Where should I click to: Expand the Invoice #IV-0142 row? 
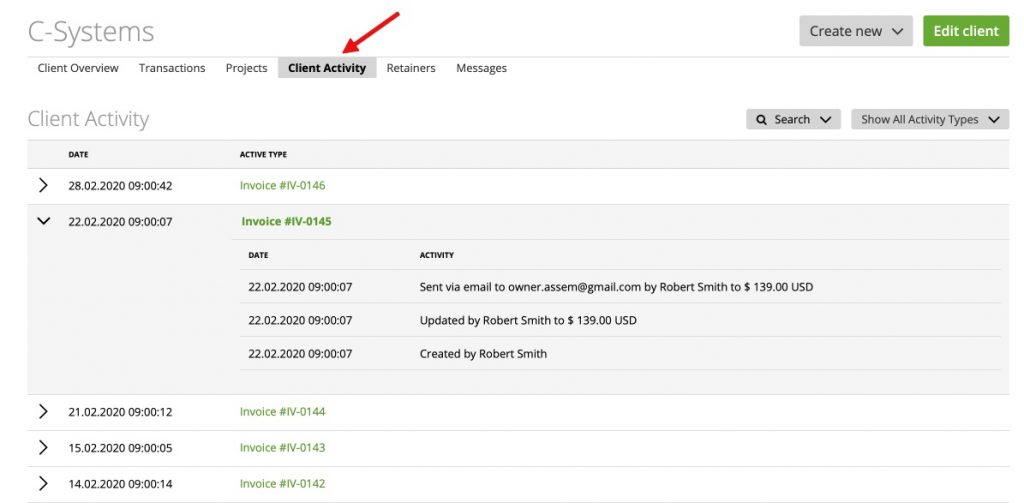click(43, 483)
